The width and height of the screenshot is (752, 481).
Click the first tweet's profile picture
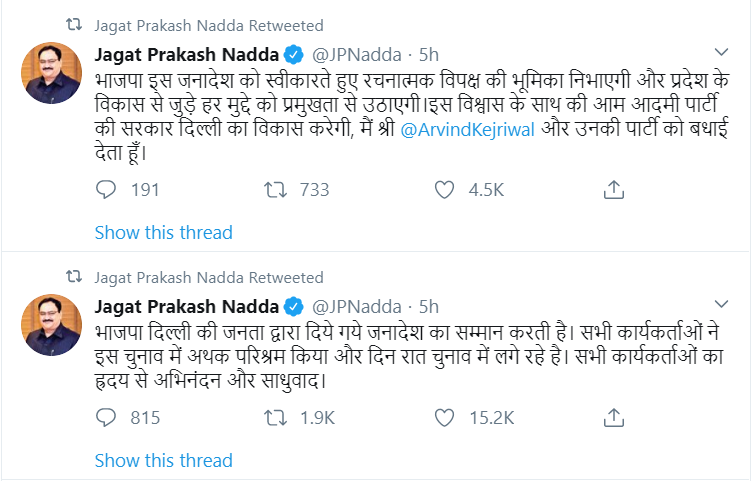[52, 74]
